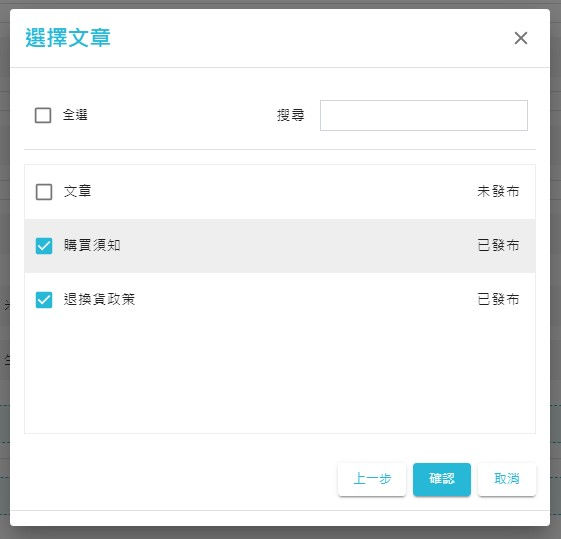The image size is (561, 539).
Task: Click 已發布 status in the 購買須知 row
Action: click(498, 245)
